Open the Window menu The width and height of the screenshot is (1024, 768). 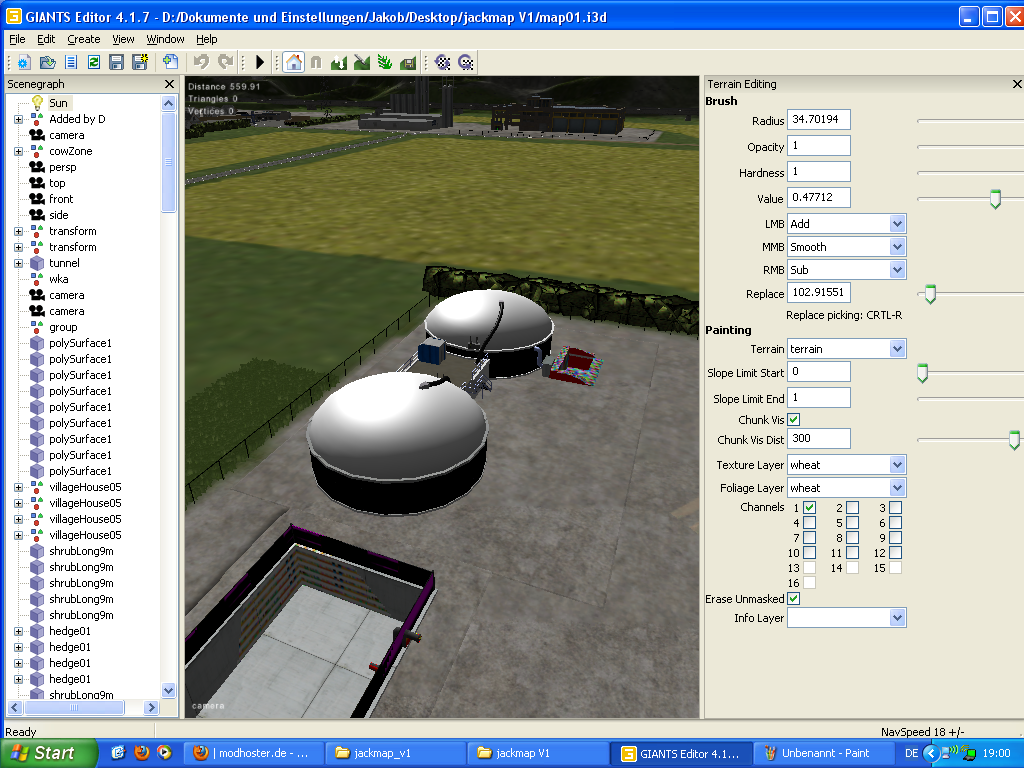tap(165, 39)
